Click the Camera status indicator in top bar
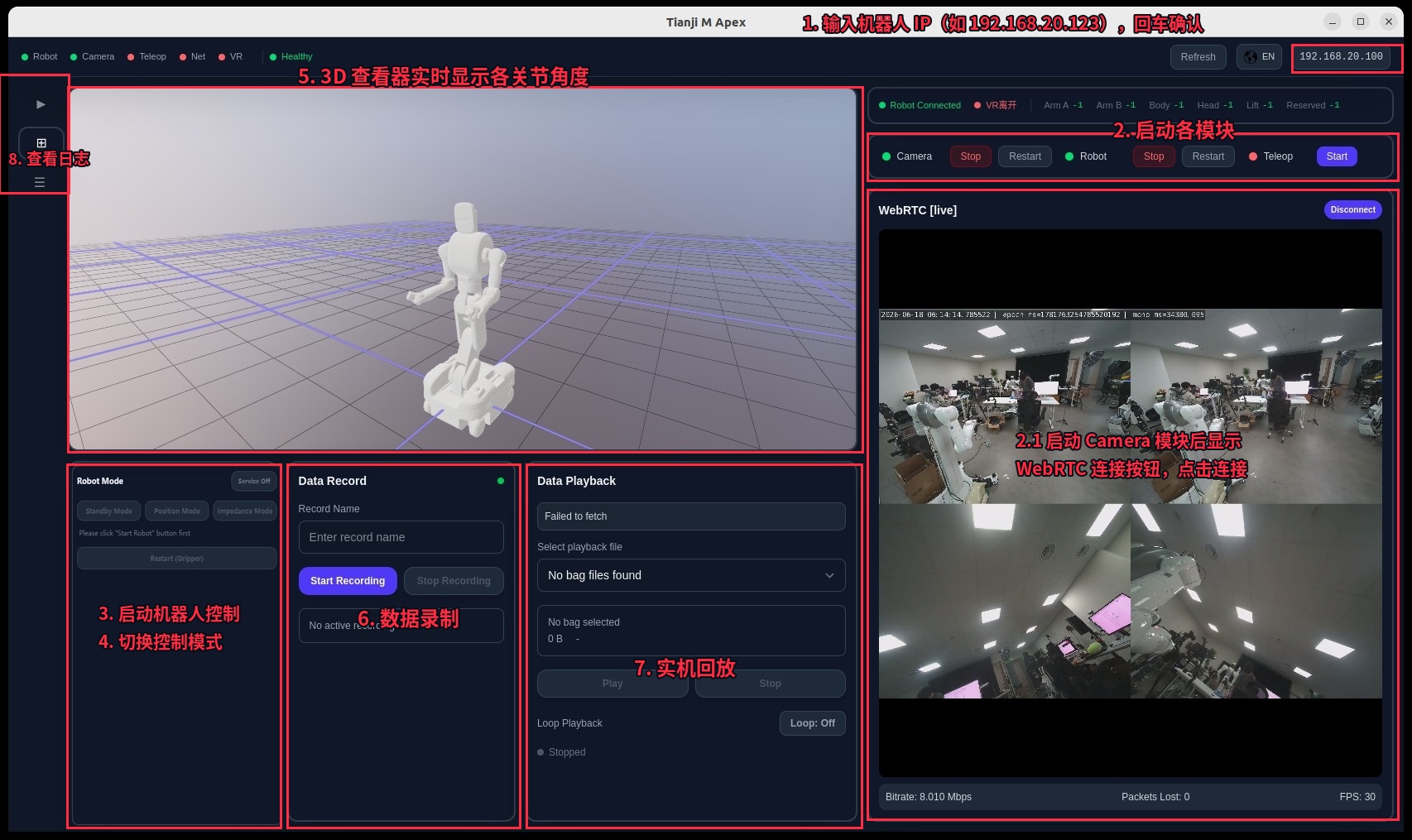Viewport: 1412px width, 840px height. click(x=92, y=56)
